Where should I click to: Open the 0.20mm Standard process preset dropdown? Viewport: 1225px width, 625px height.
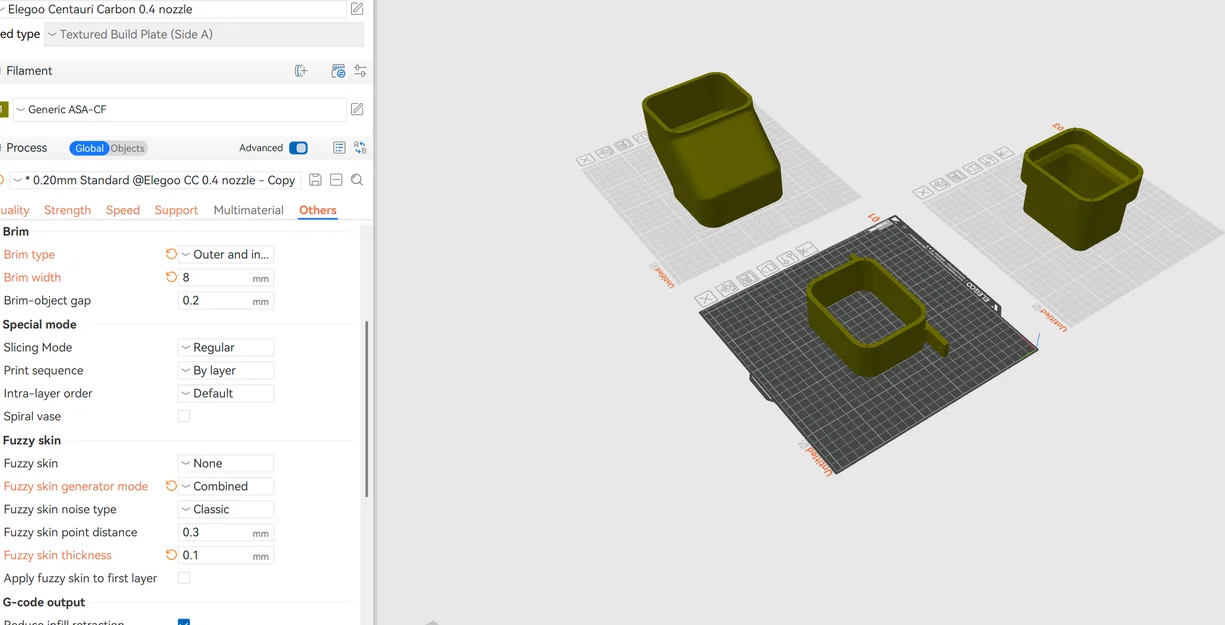[x=154, y=180]
